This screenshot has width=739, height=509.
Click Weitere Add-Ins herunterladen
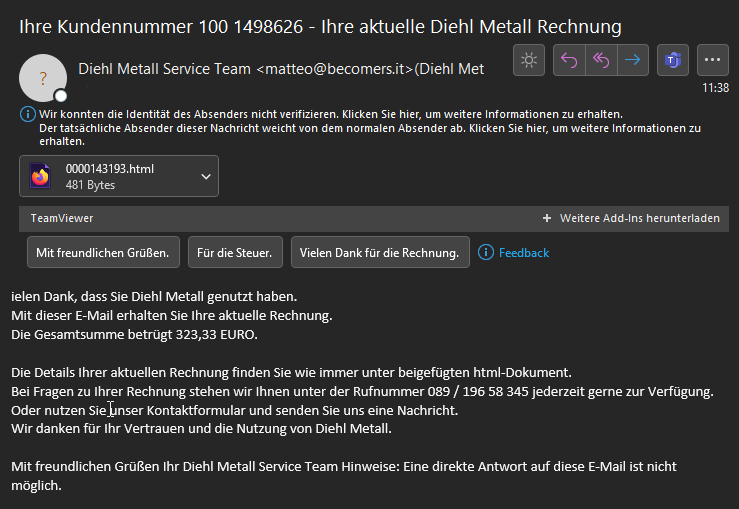(640, 218)
